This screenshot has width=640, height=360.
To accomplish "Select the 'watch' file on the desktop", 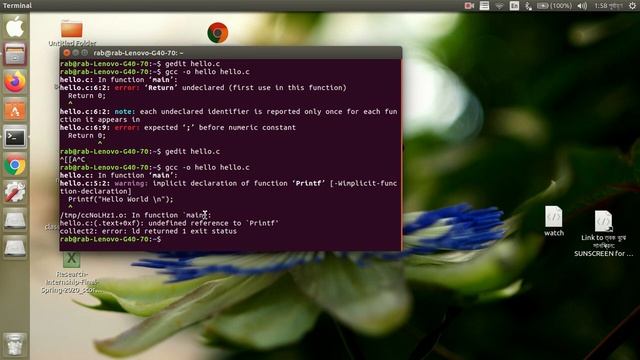I will (x=553, y=221).
